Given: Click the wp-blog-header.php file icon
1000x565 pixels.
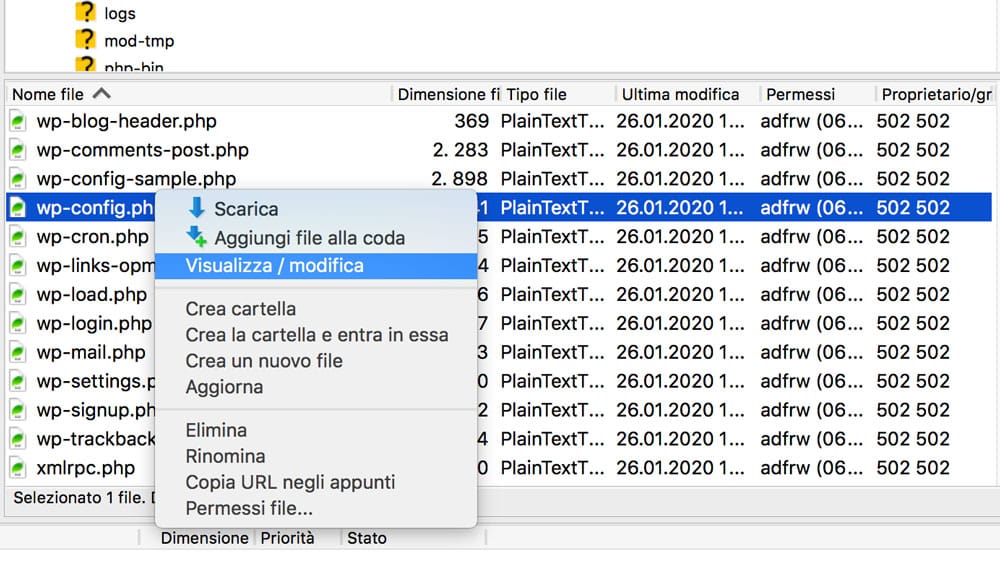Looking at the screenshot, I should (18, 121).
